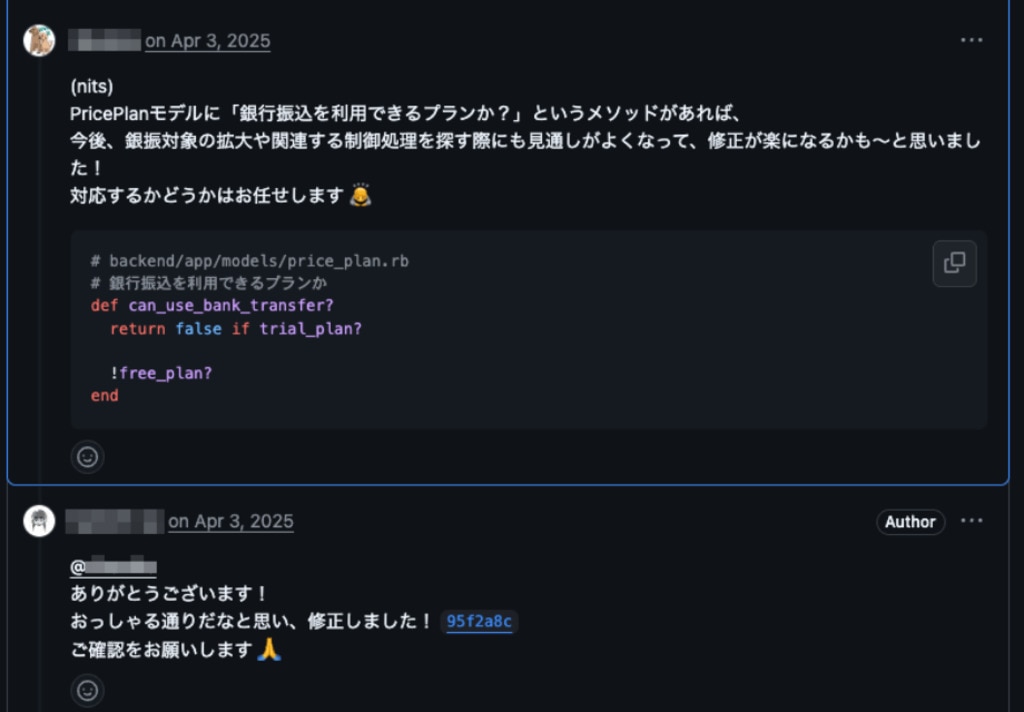
Task: Click the folded hands emoji in reply
Action: click(x=269, y=649)
